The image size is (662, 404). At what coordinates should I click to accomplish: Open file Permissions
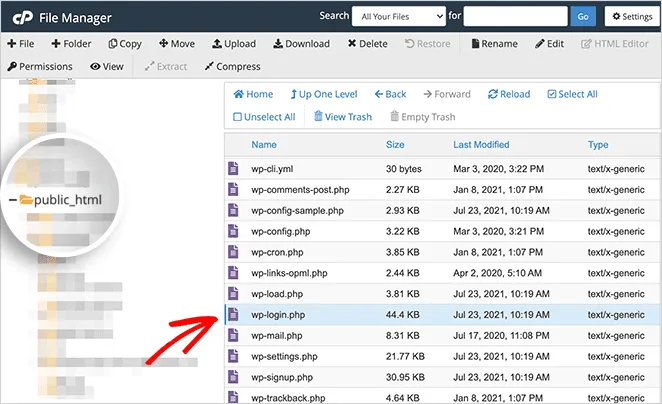[x=40, y=66]
